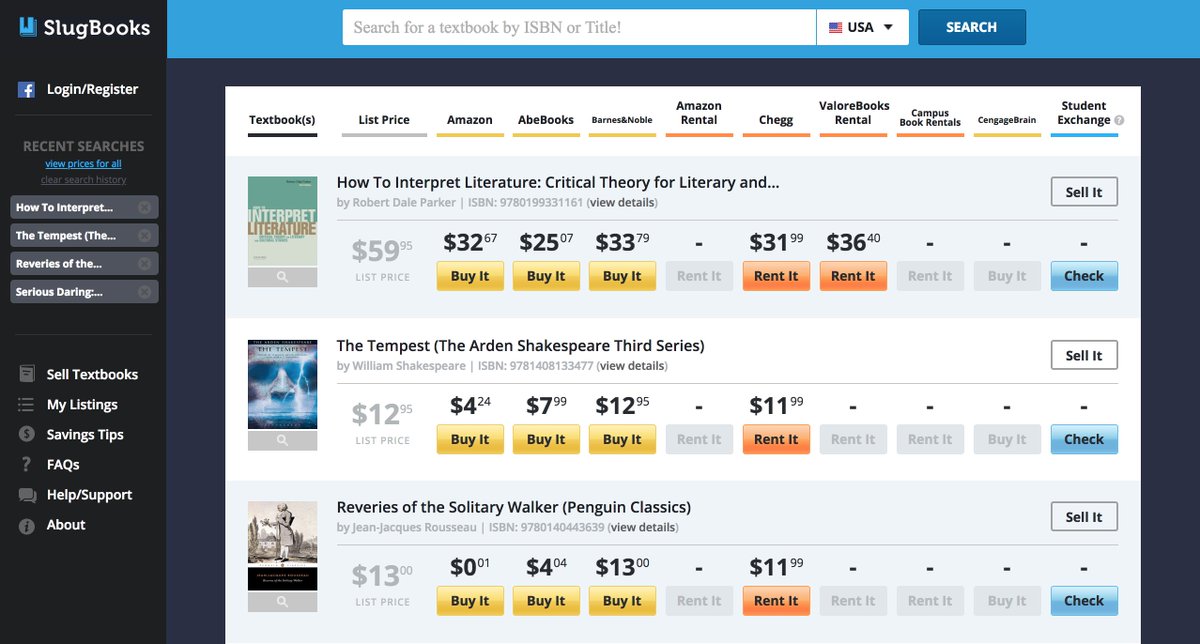Select the Chegg column header
1200x644 pixels.
pyautogui.click(x=776, y=120)
